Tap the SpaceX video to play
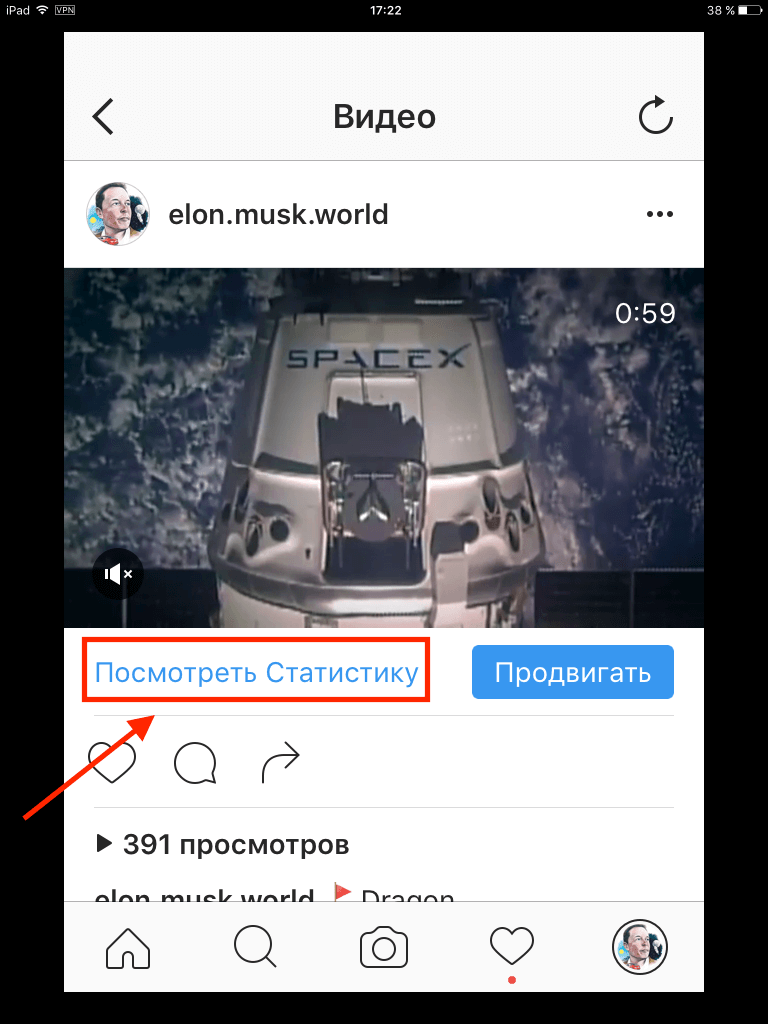Image resolution: width=768 pixels, height=1024 pixels. tap(384, 448)
